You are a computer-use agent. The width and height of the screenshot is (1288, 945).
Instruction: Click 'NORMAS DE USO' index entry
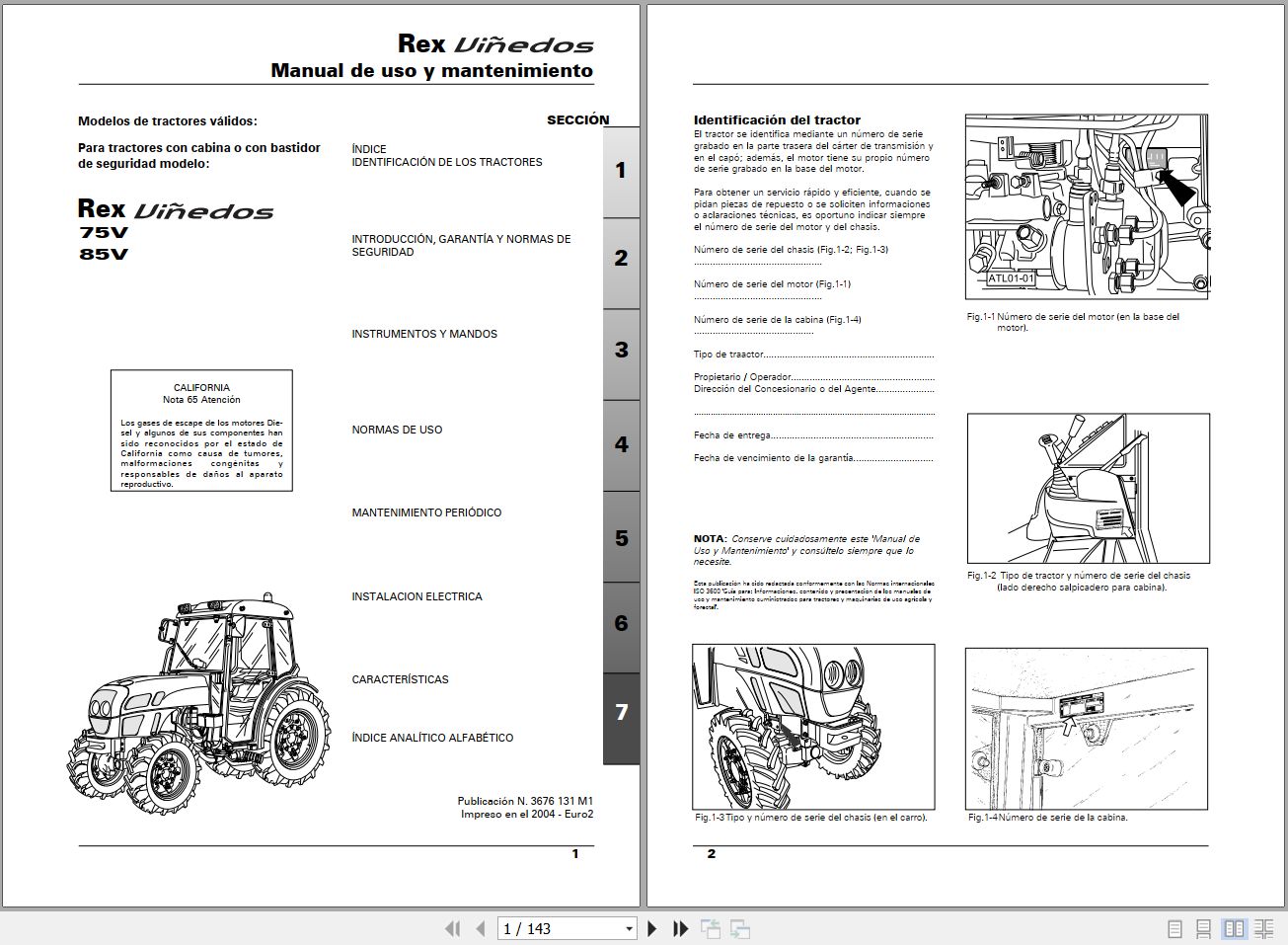point(397,430)
